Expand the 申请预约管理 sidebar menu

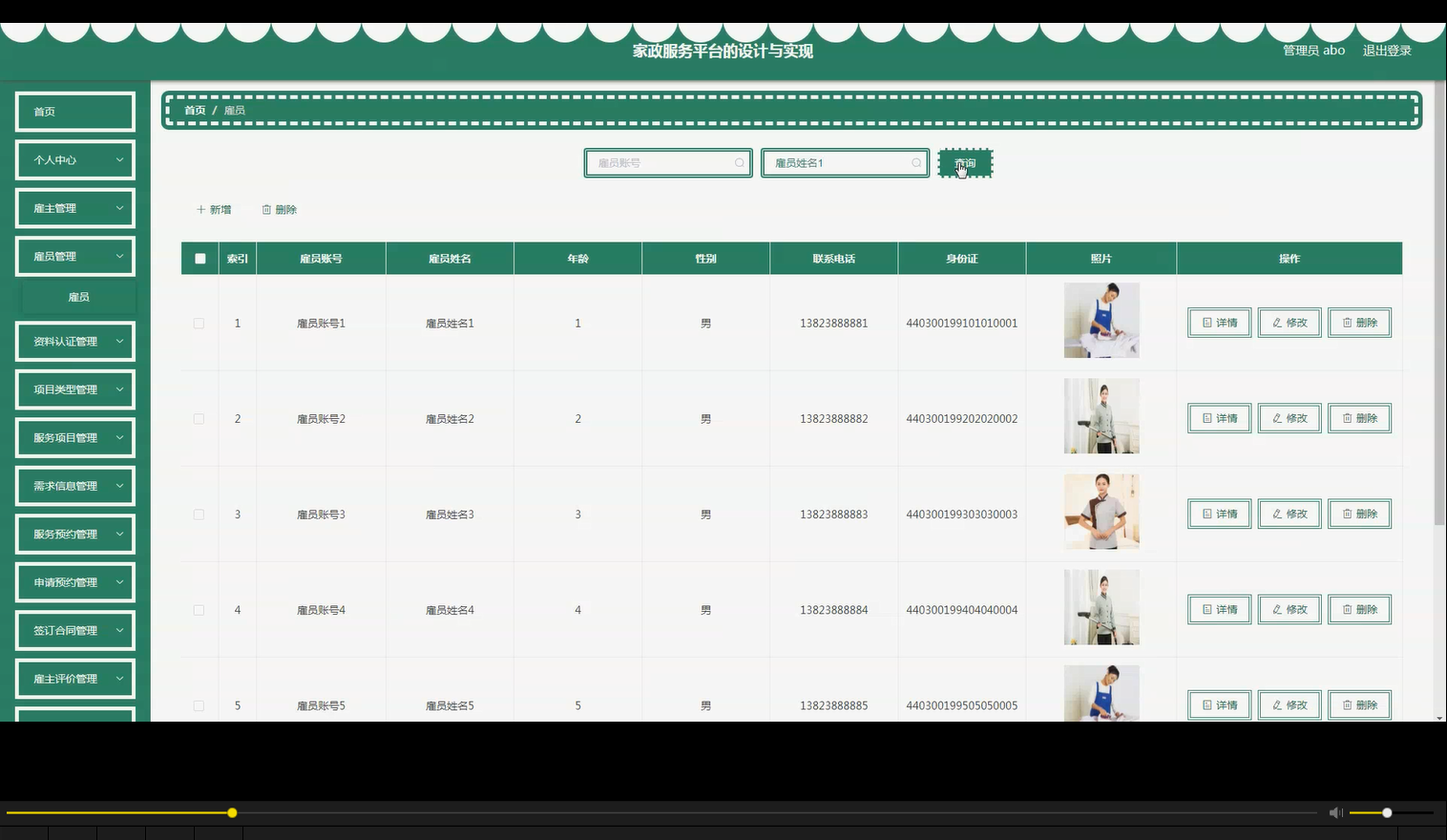75,582
